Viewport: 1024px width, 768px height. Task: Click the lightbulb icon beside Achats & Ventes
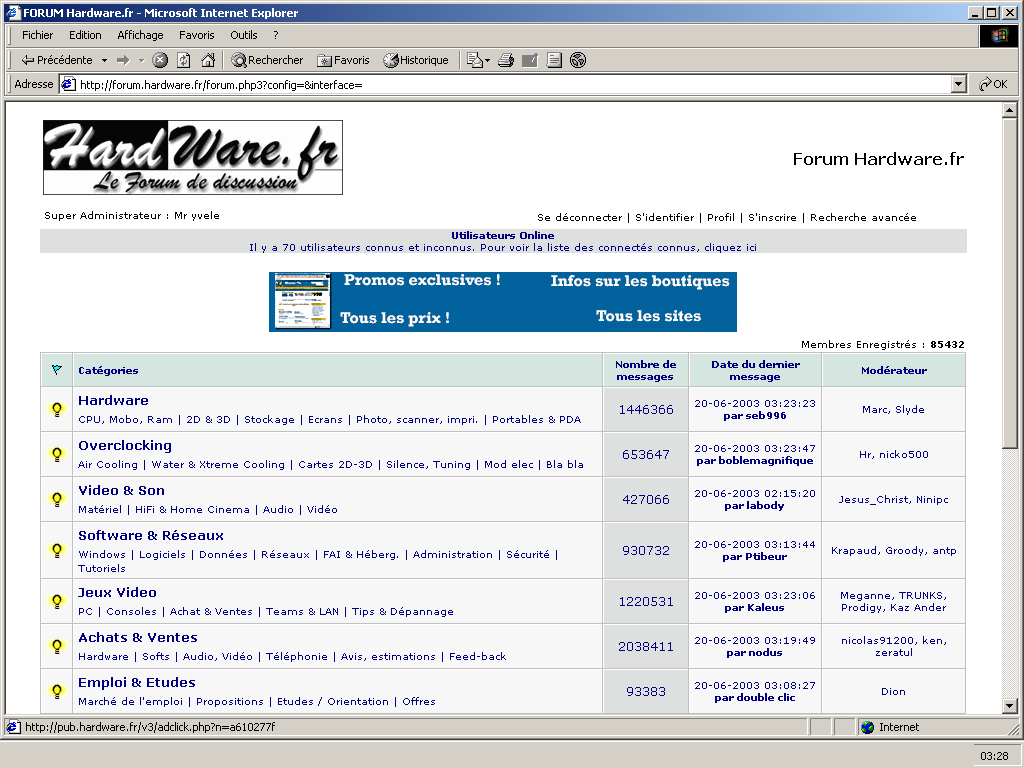(57, 647)
